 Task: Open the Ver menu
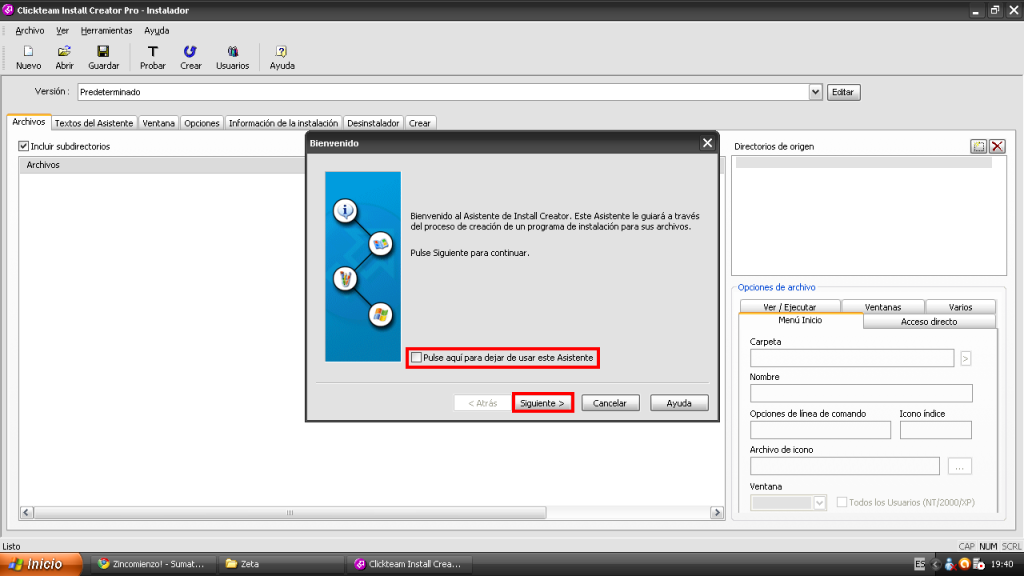click(62, 31)
